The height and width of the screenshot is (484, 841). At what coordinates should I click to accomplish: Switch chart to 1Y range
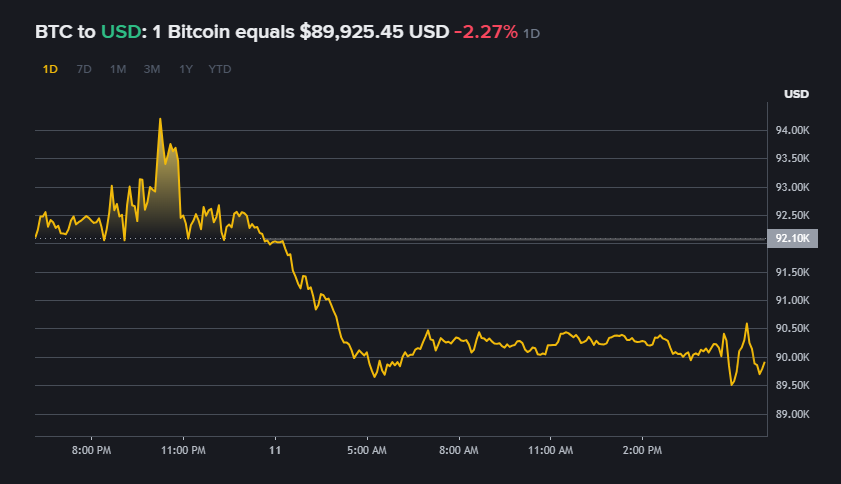click(x=186, y=69)
